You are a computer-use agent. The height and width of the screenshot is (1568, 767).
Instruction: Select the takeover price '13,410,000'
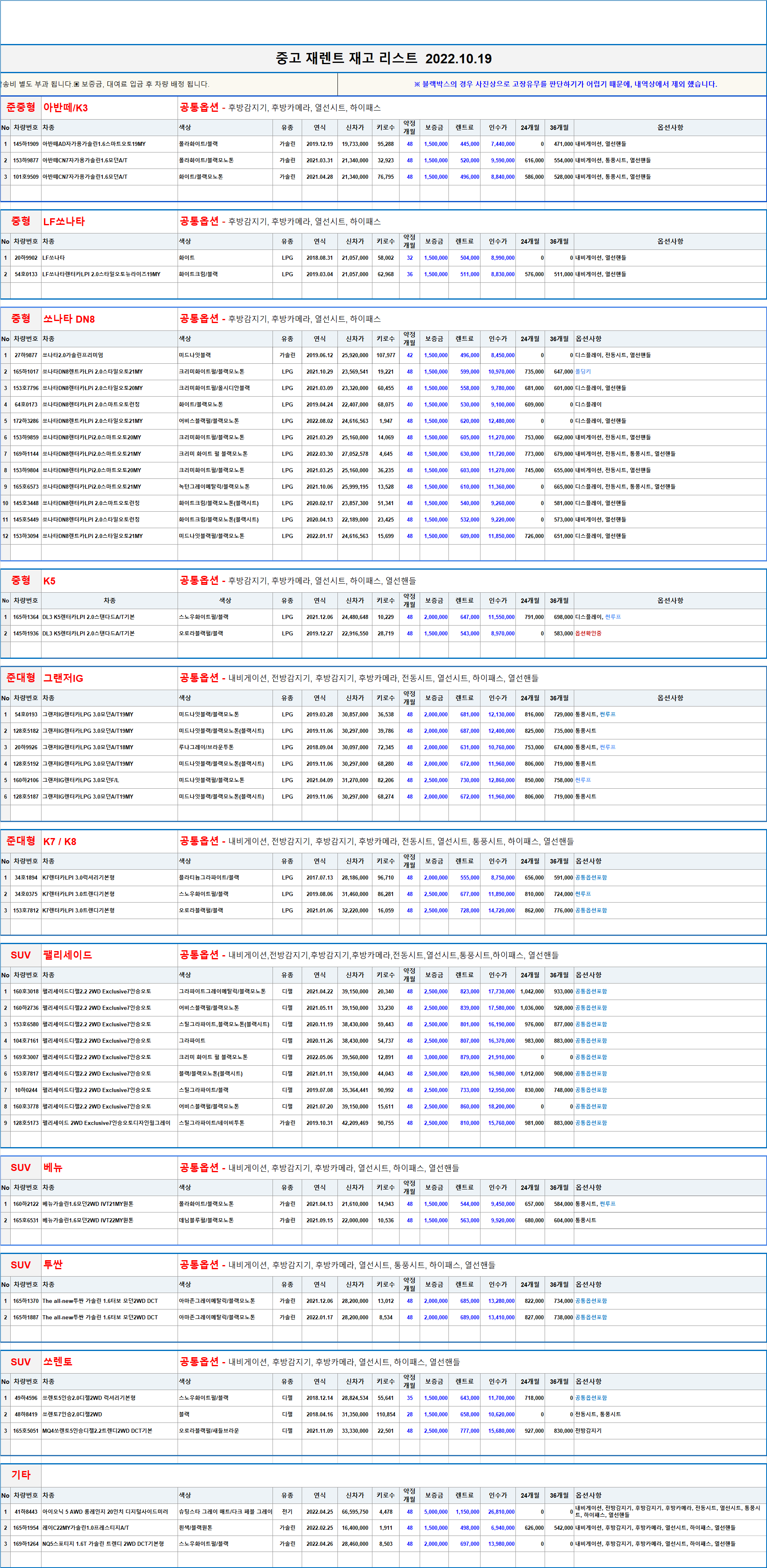coord(501,1318)
